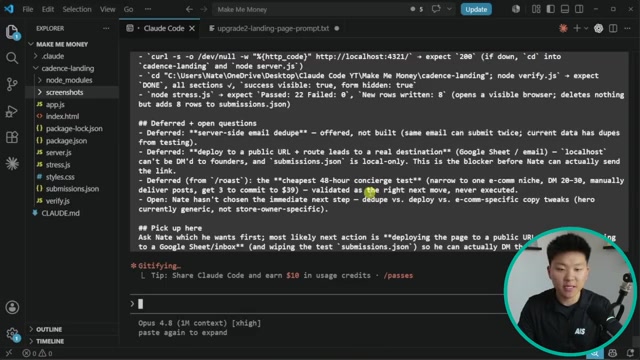Open the Accounts menu icon

pyautogui.click(x=12, y=307)
